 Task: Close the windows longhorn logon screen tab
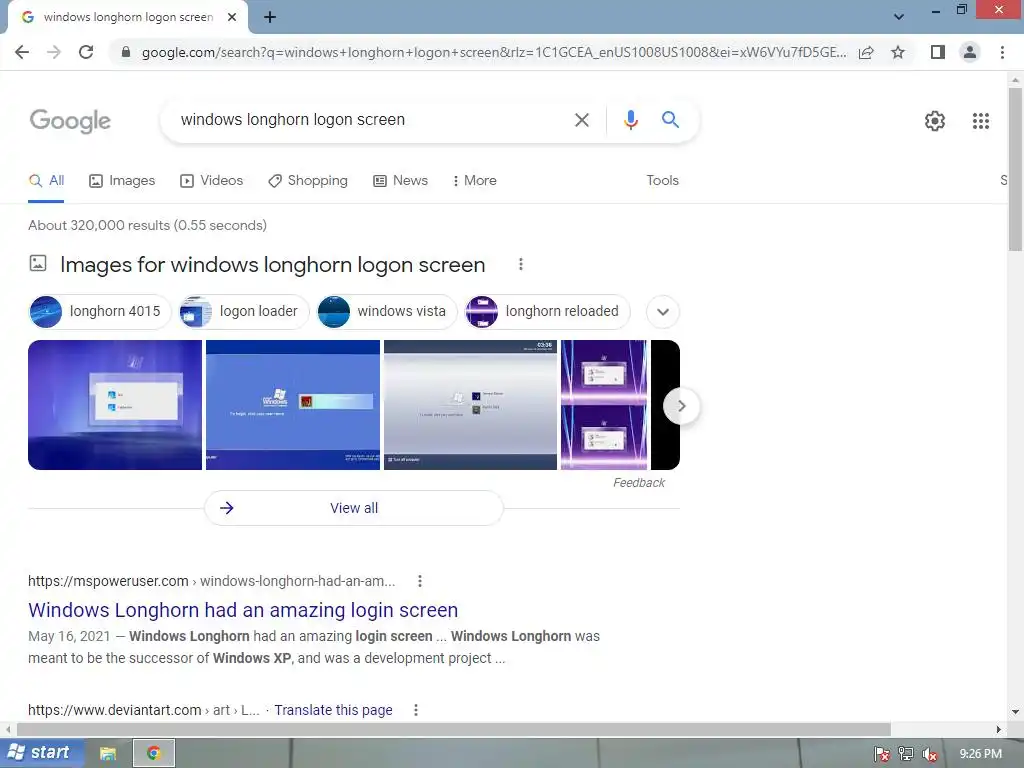[232, 18]
